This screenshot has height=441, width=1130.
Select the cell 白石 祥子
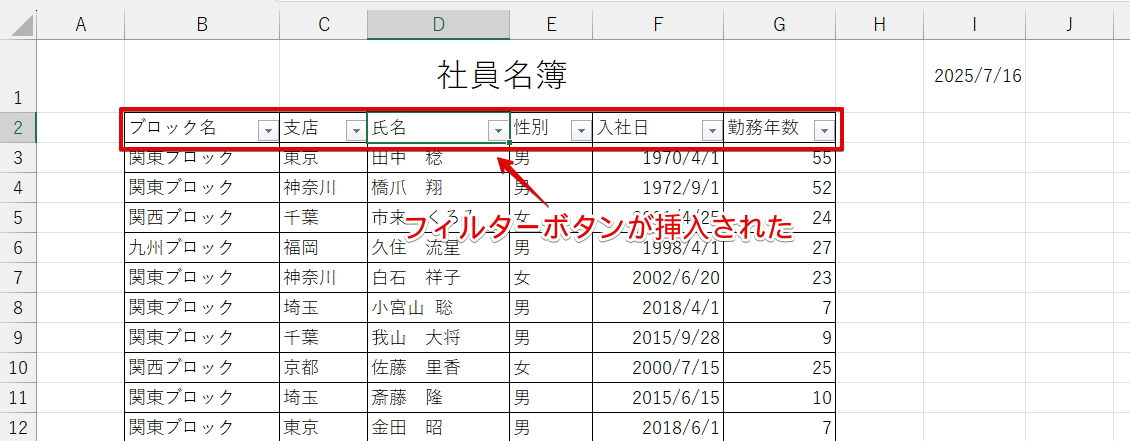(438, 277)
